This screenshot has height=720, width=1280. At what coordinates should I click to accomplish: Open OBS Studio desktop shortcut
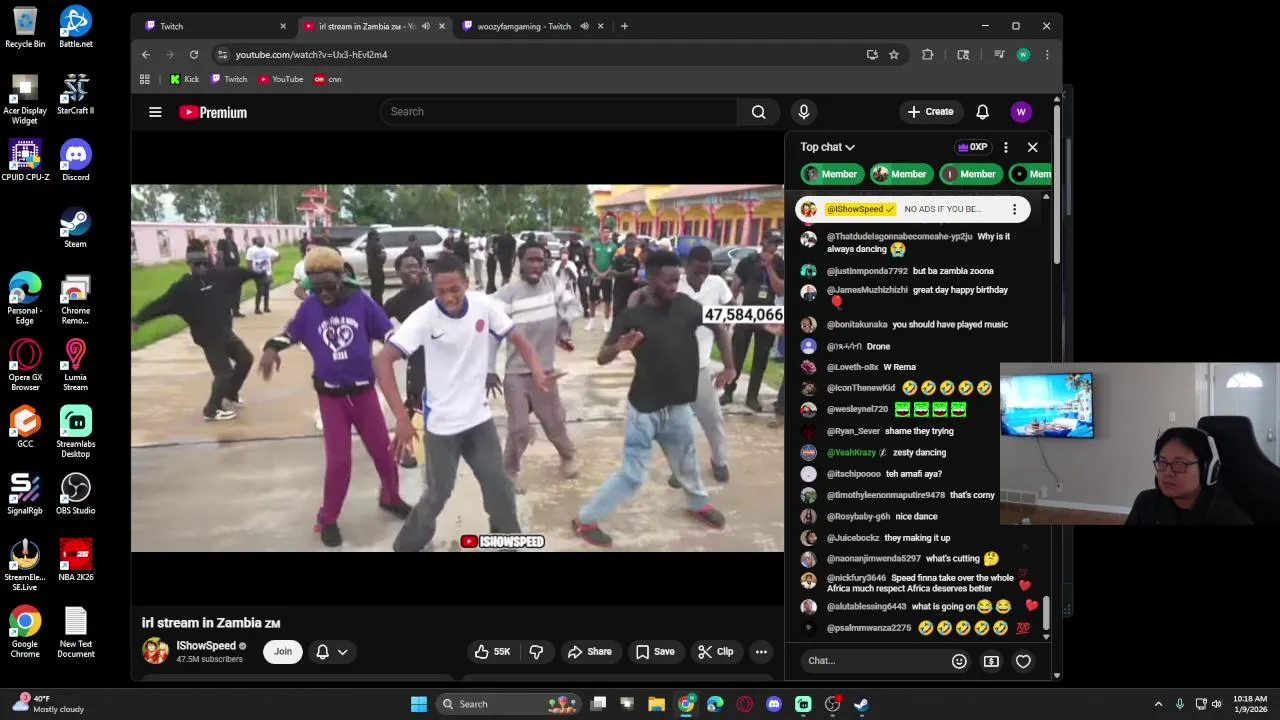pos(76,493)
